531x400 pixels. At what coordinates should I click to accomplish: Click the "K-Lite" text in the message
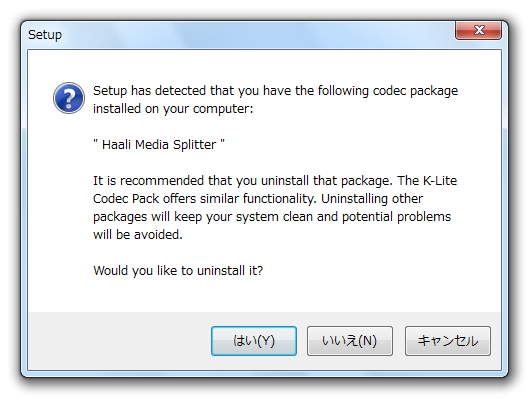point(440,181)
